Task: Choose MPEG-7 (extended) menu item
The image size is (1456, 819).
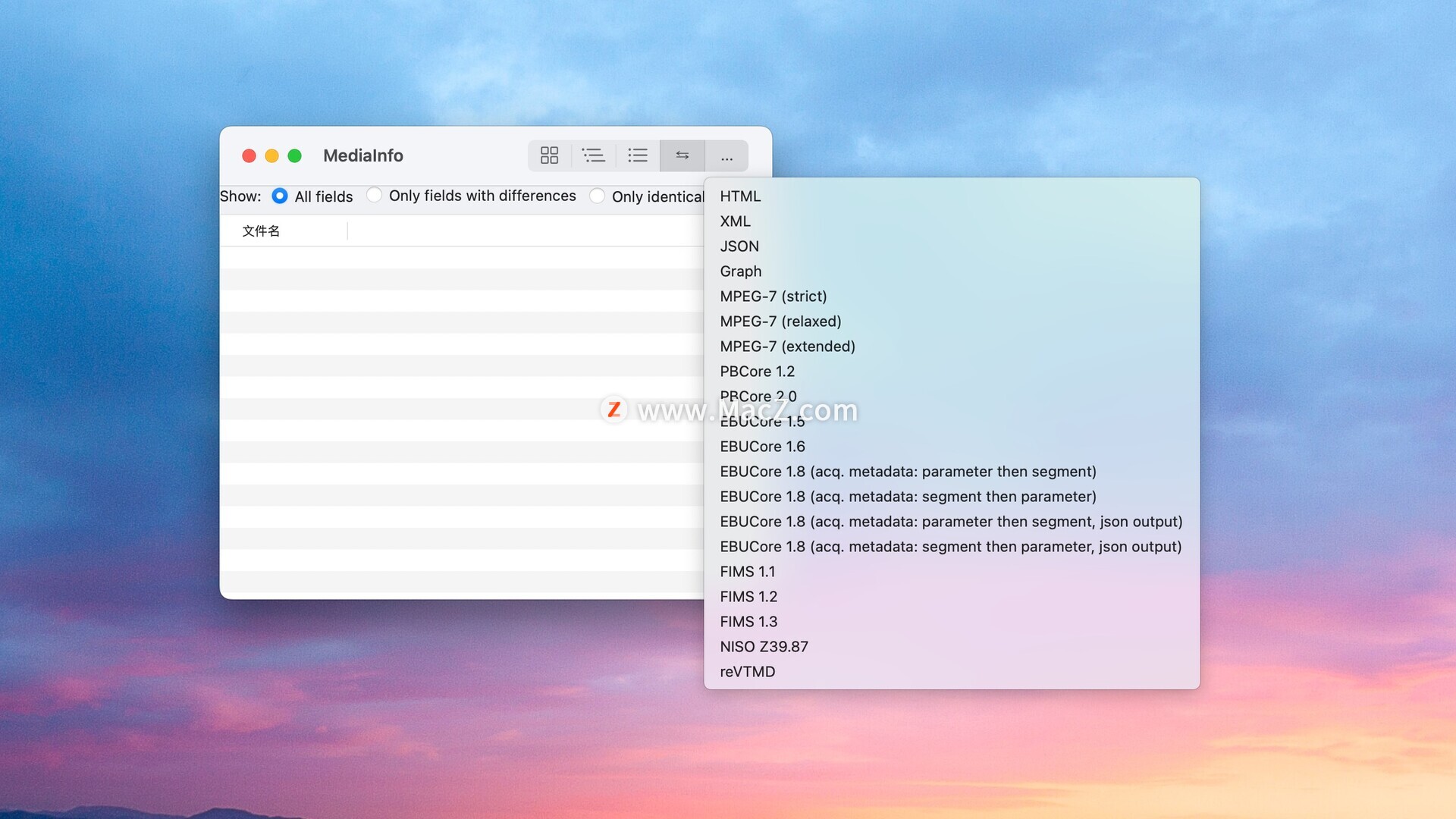Action: [x=952, y=347]
